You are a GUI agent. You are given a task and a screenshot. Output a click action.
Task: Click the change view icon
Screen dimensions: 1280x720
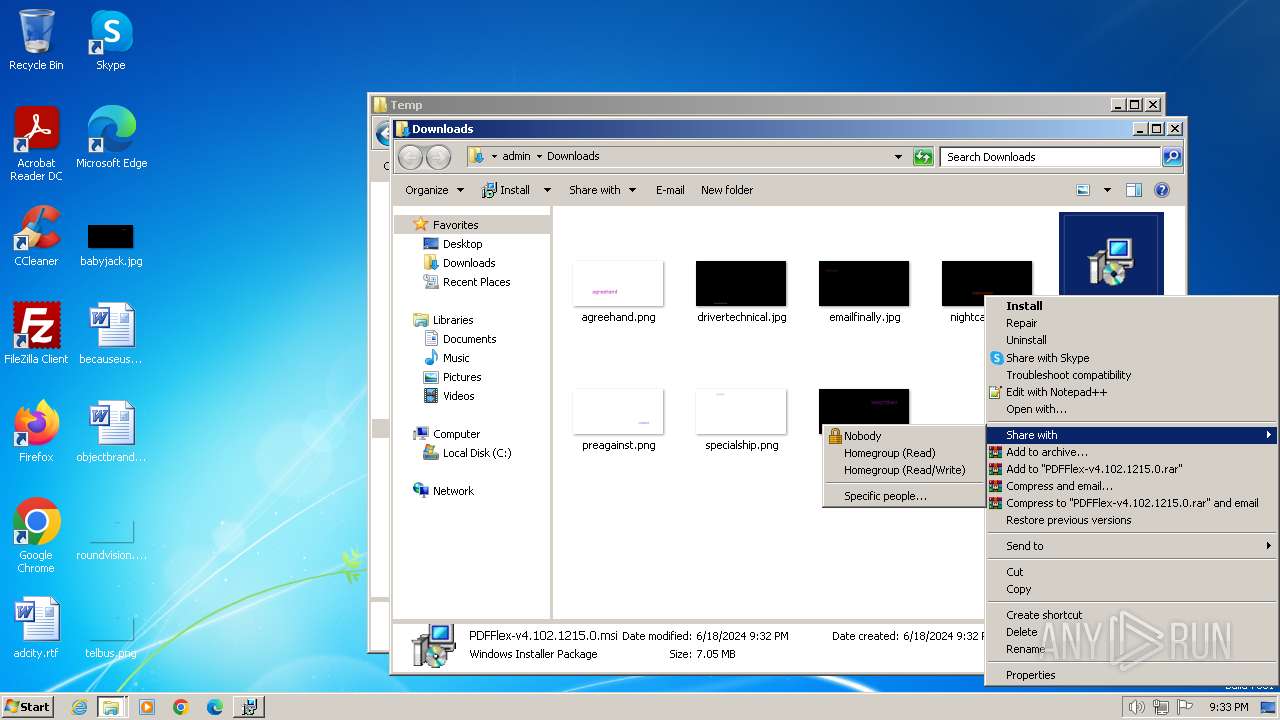[1083, 190]
